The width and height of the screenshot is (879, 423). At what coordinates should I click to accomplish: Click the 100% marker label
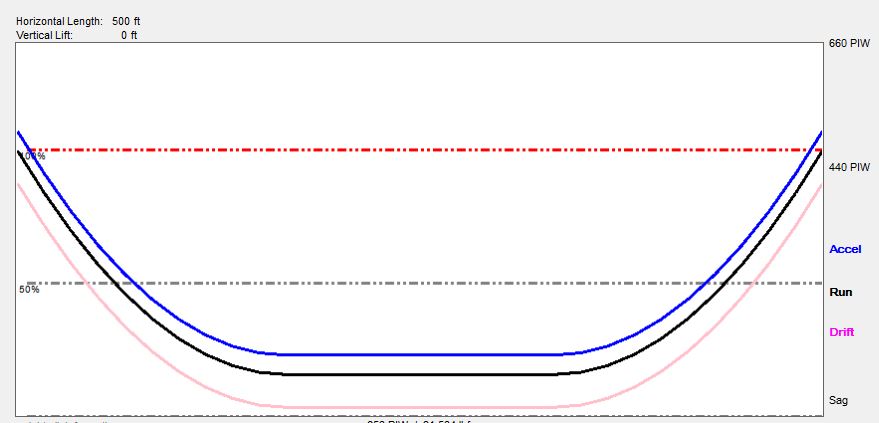33,157
